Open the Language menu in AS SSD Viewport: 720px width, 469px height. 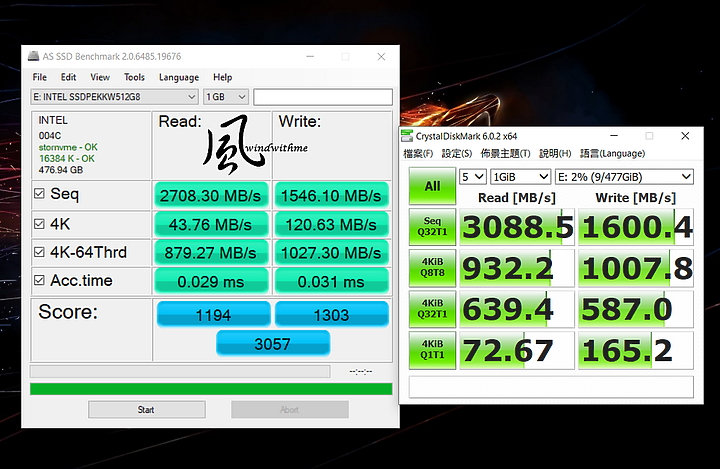tap(179, 77)
